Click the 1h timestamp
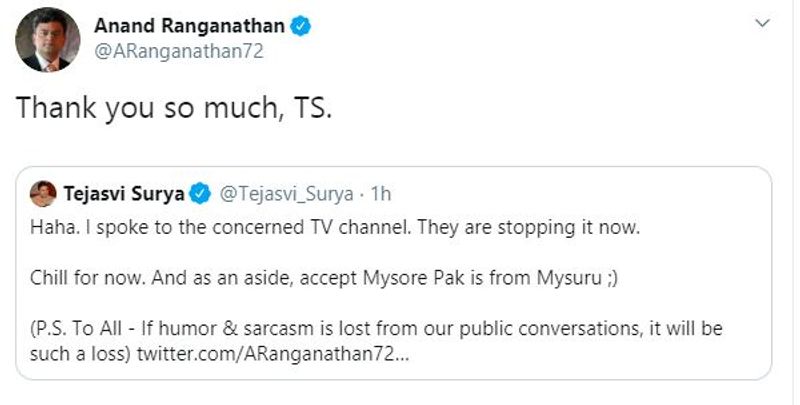Viewport: 800px width, 405px height. click(380, 191)
